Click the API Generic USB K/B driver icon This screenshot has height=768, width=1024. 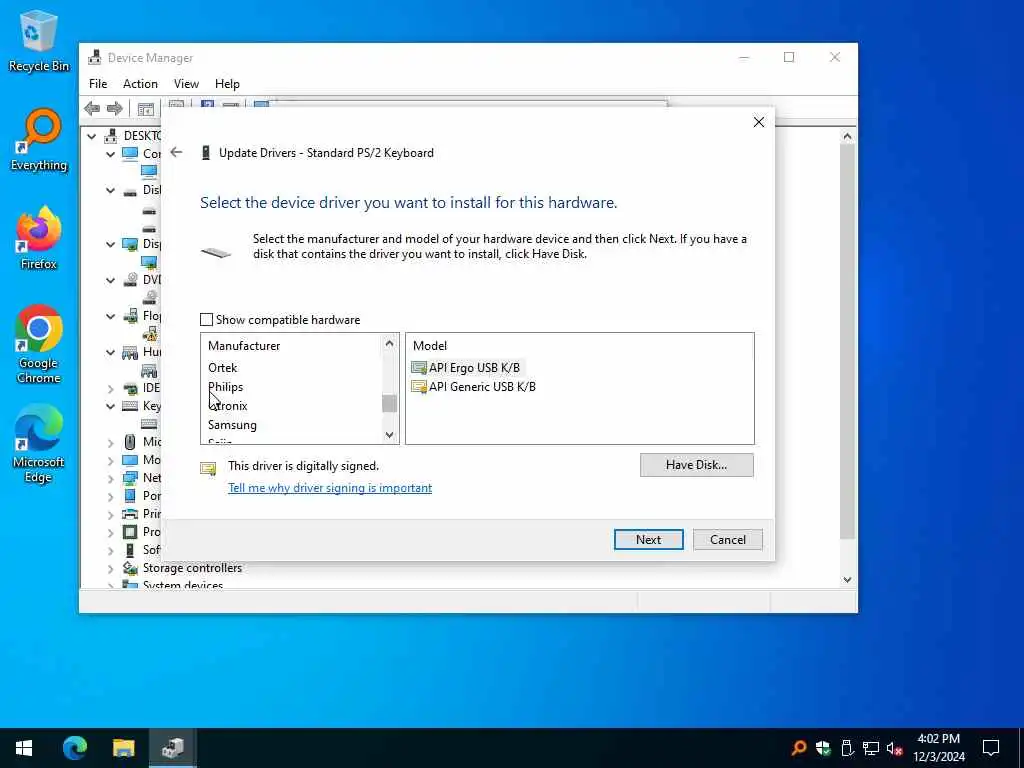coord(419,387)
